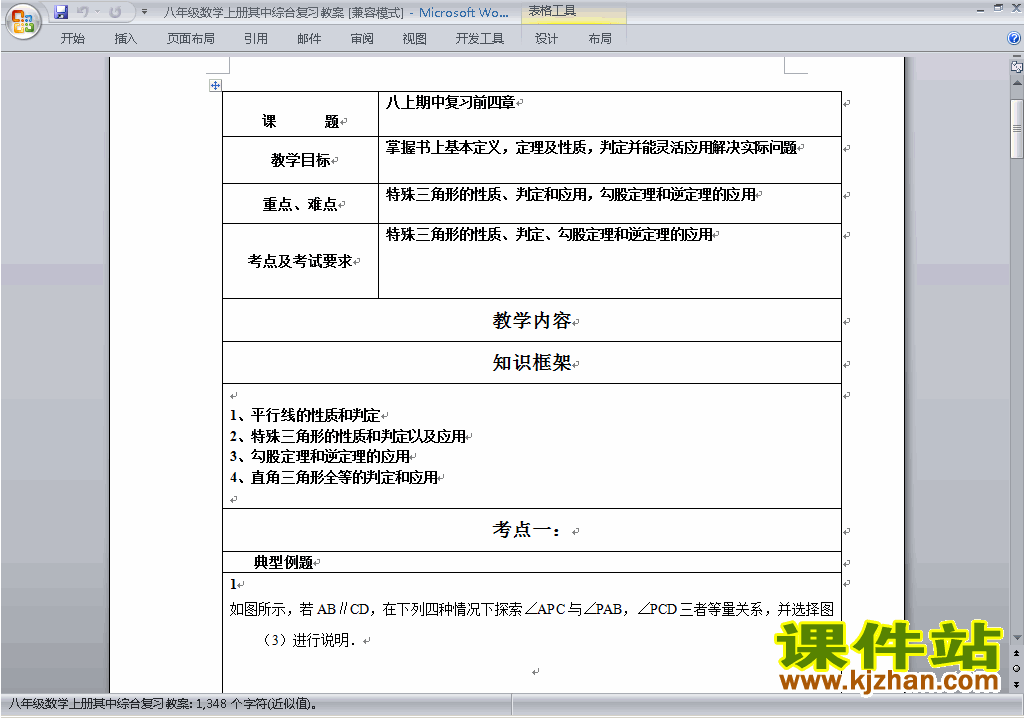Click the line starting 如图所示，若 AB∥CD
1024x718 pixels.
532,610
